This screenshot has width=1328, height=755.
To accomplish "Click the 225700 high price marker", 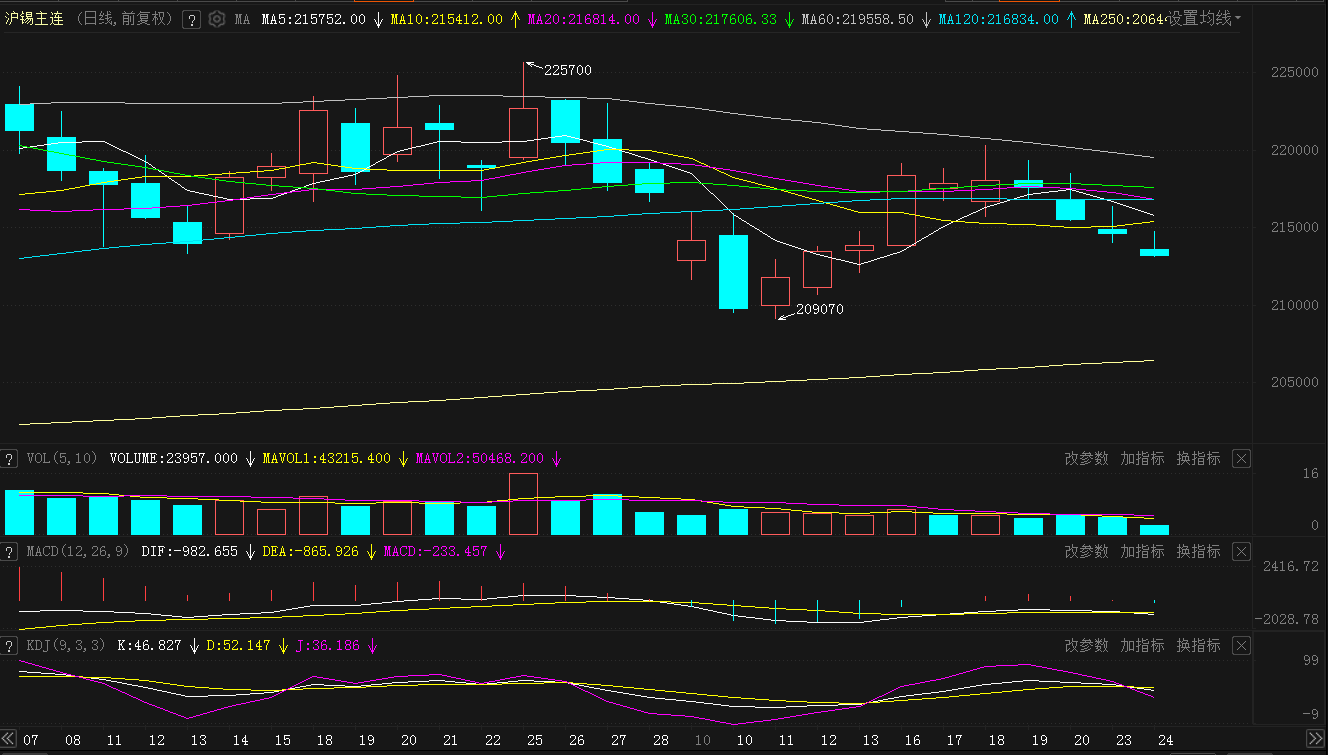I will (567, 70).
